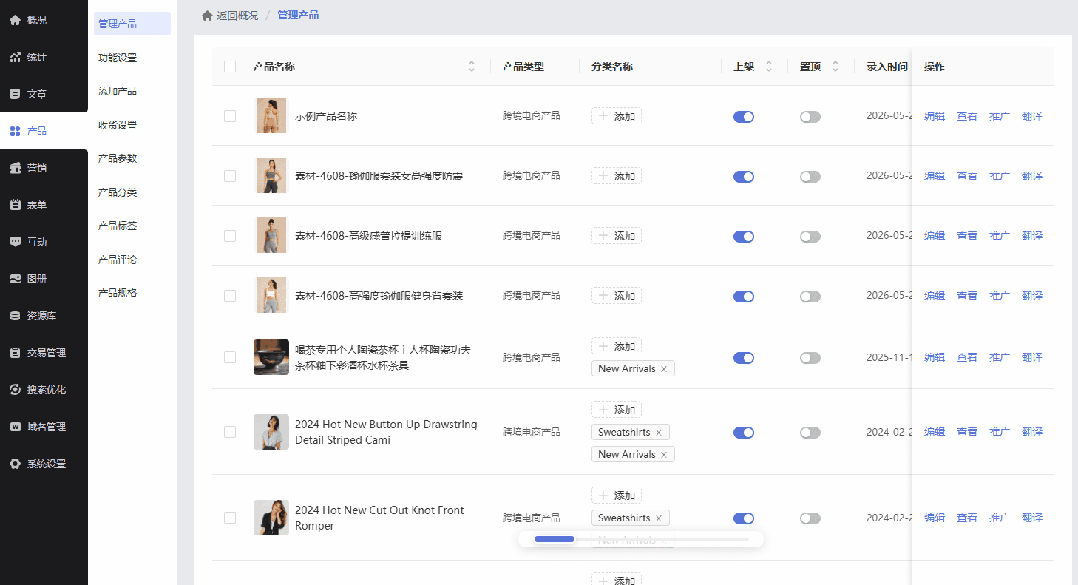The height and width of the screenshot is (585, 1078).
Task: Click the 系统设置 gear icon
Action: coord(15,464)
